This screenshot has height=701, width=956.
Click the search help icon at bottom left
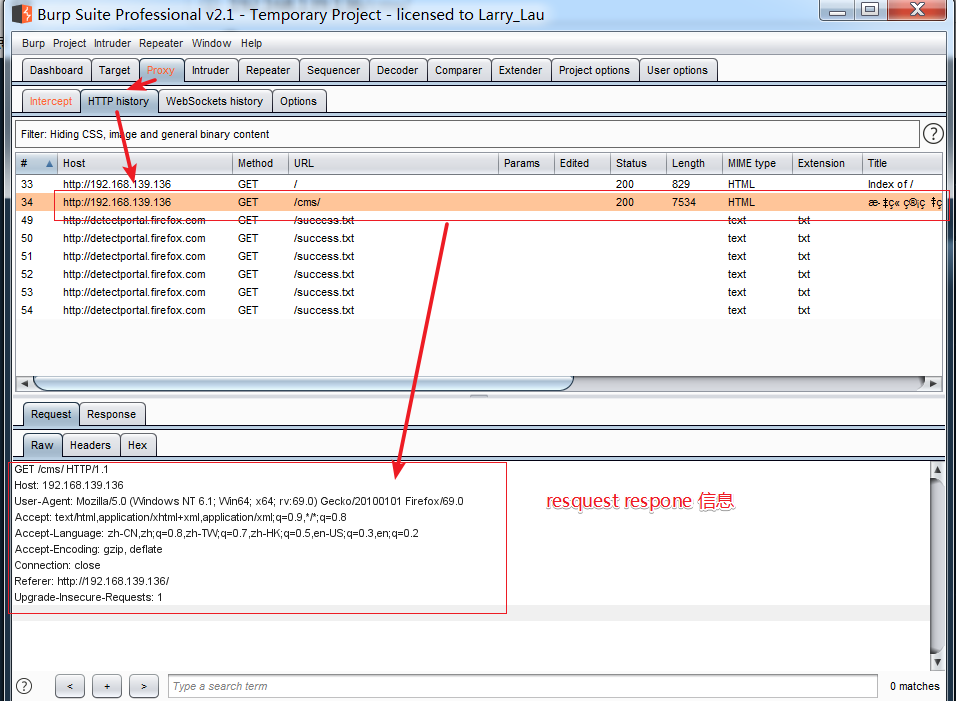pos(24,686)
